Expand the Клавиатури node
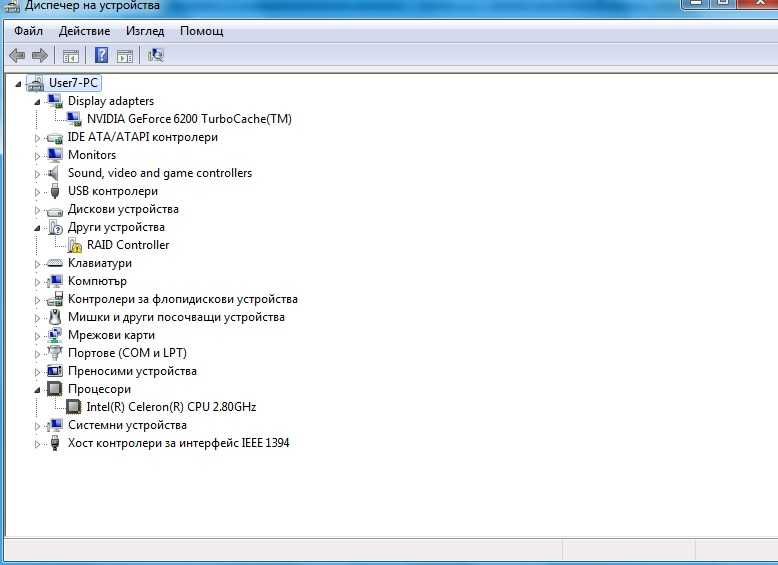The image size is (778, 565). point(37,264)
